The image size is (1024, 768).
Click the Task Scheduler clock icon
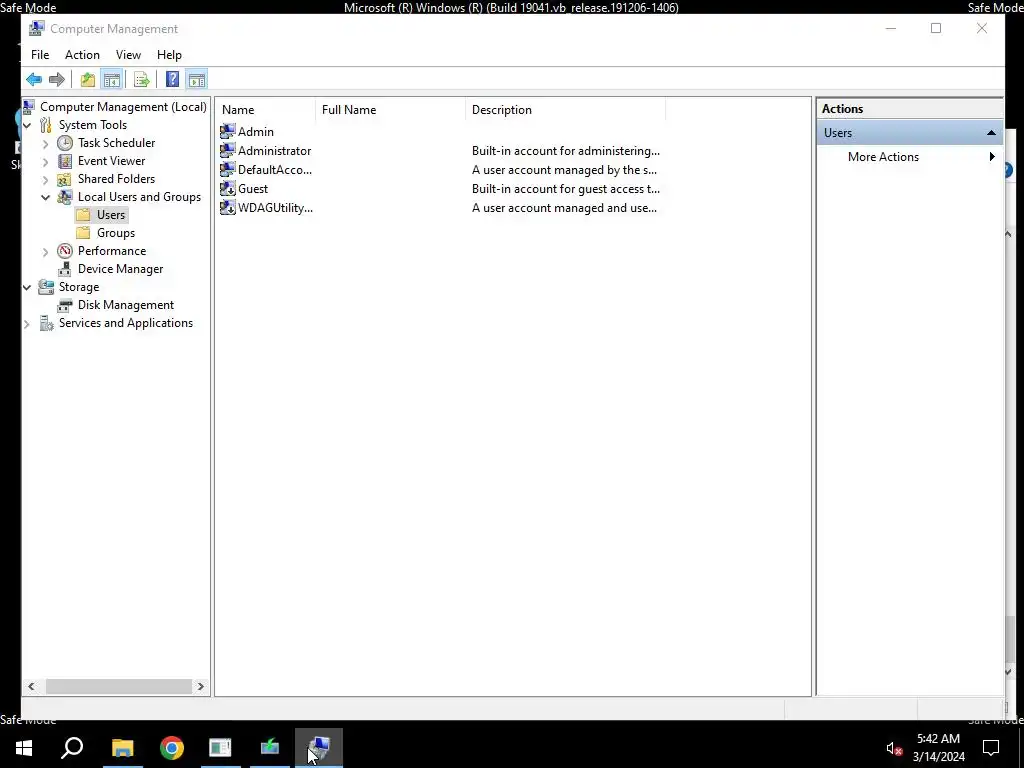click(x=65, y=142)
